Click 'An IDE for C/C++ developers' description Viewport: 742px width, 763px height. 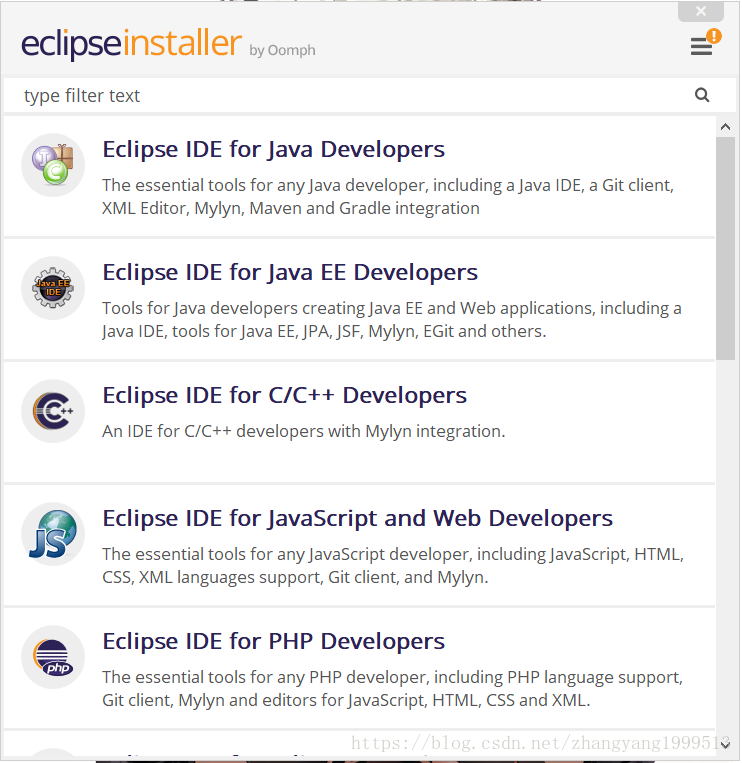pos(304,431)
